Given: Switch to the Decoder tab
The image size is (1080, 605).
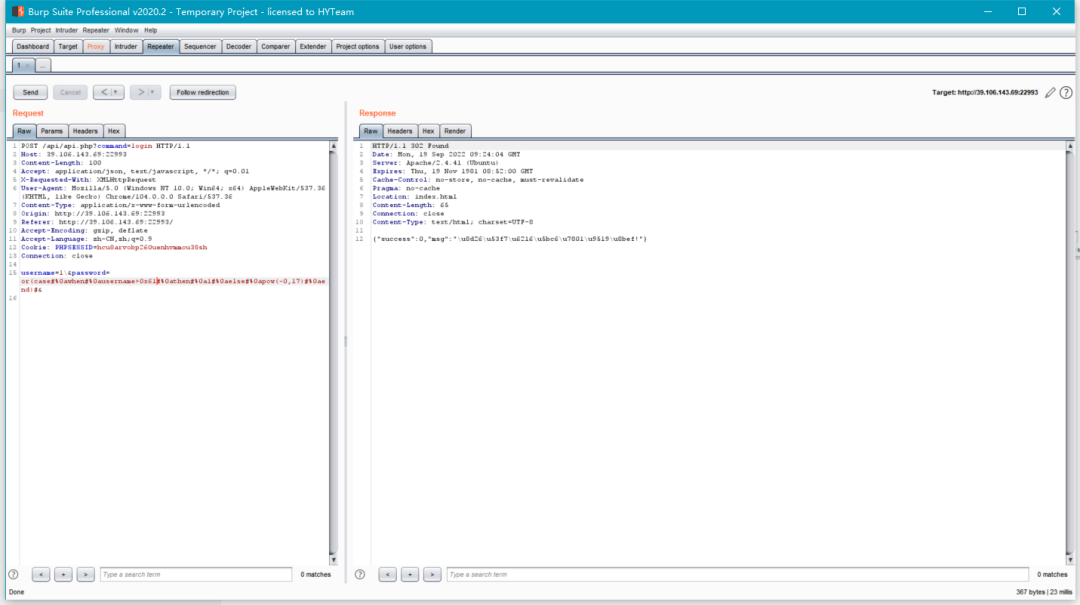Looking at the screenshot, I should tap(238, 47).
